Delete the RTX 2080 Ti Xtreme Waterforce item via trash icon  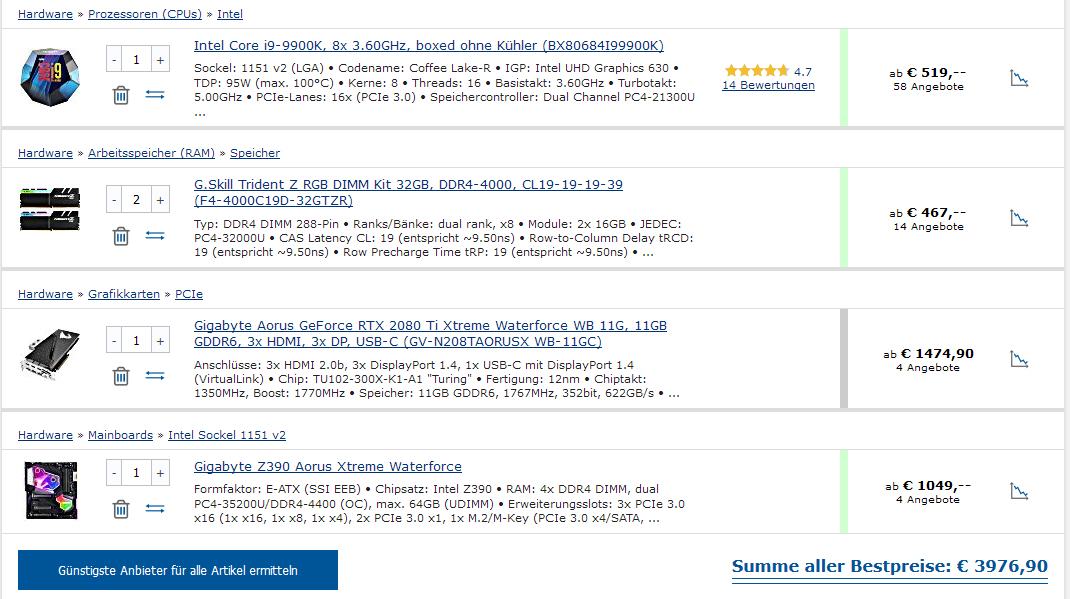tap(121, 376)
